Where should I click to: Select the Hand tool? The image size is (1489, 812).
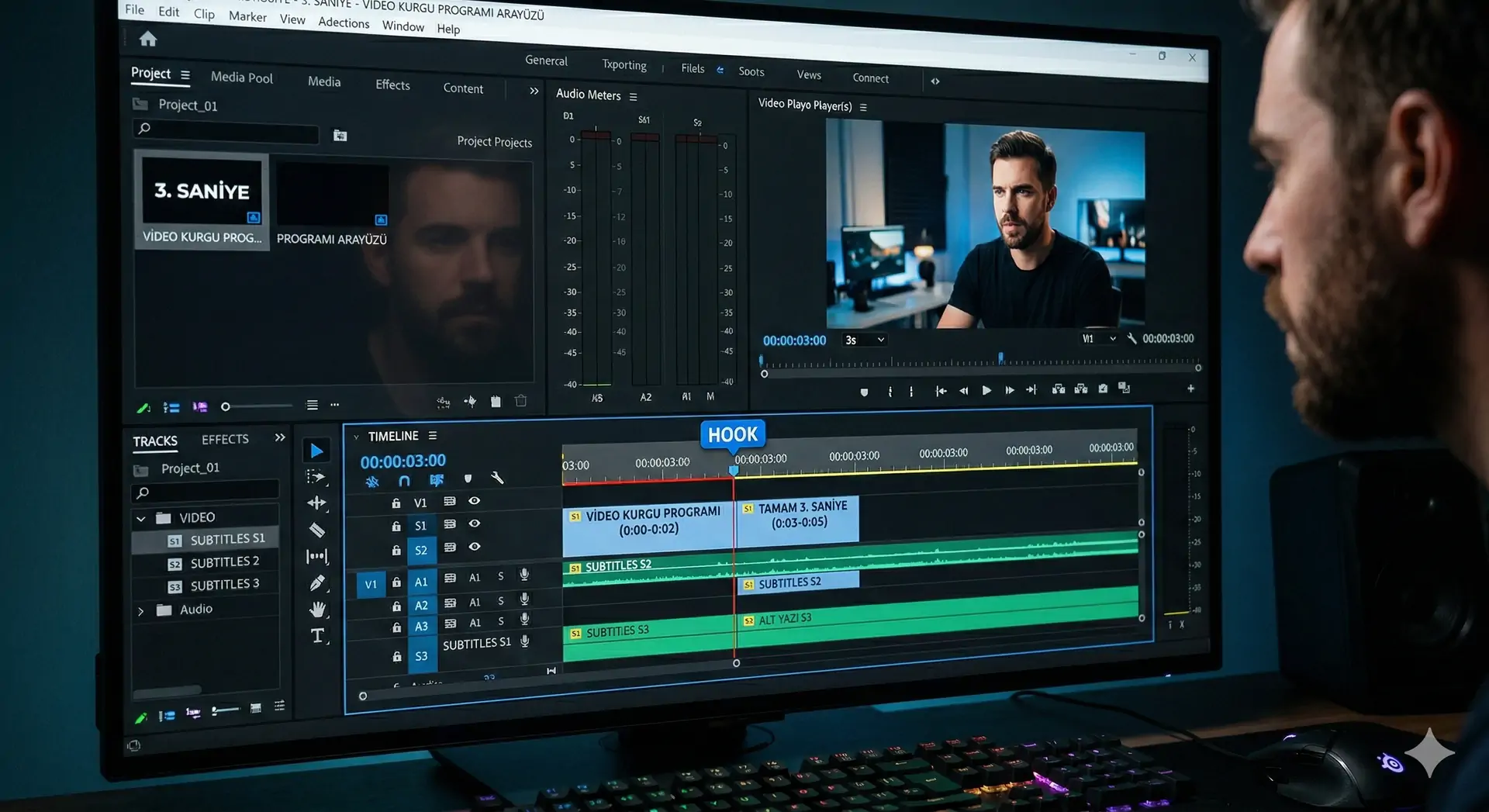(x=317, y=610)
